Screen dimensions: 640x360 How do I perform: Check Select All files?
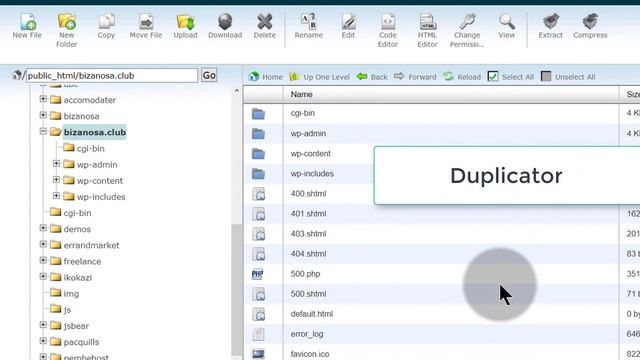point(511,77)
